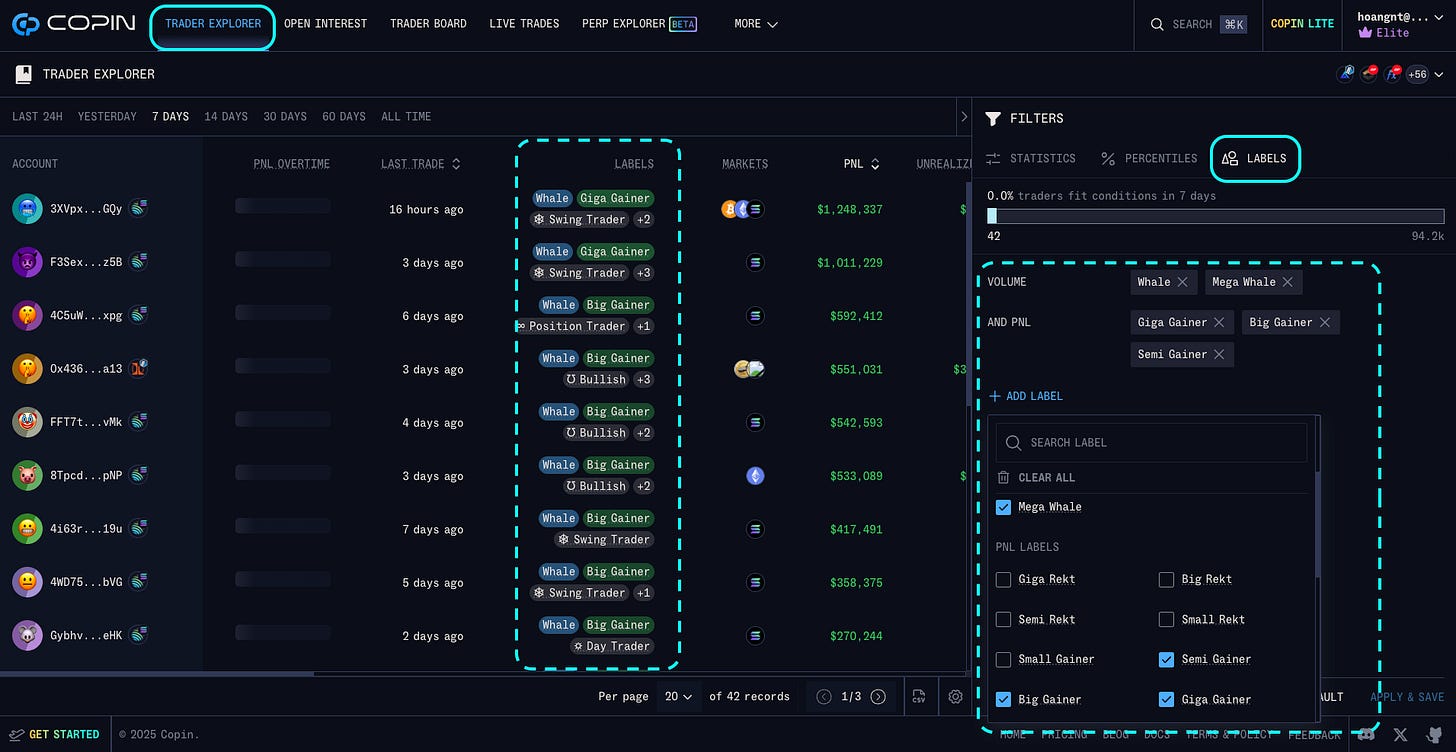Screen dimensions: 1456x752
Task: Check Giga Rekt checkbox
Action: [x=1003, y=579]
